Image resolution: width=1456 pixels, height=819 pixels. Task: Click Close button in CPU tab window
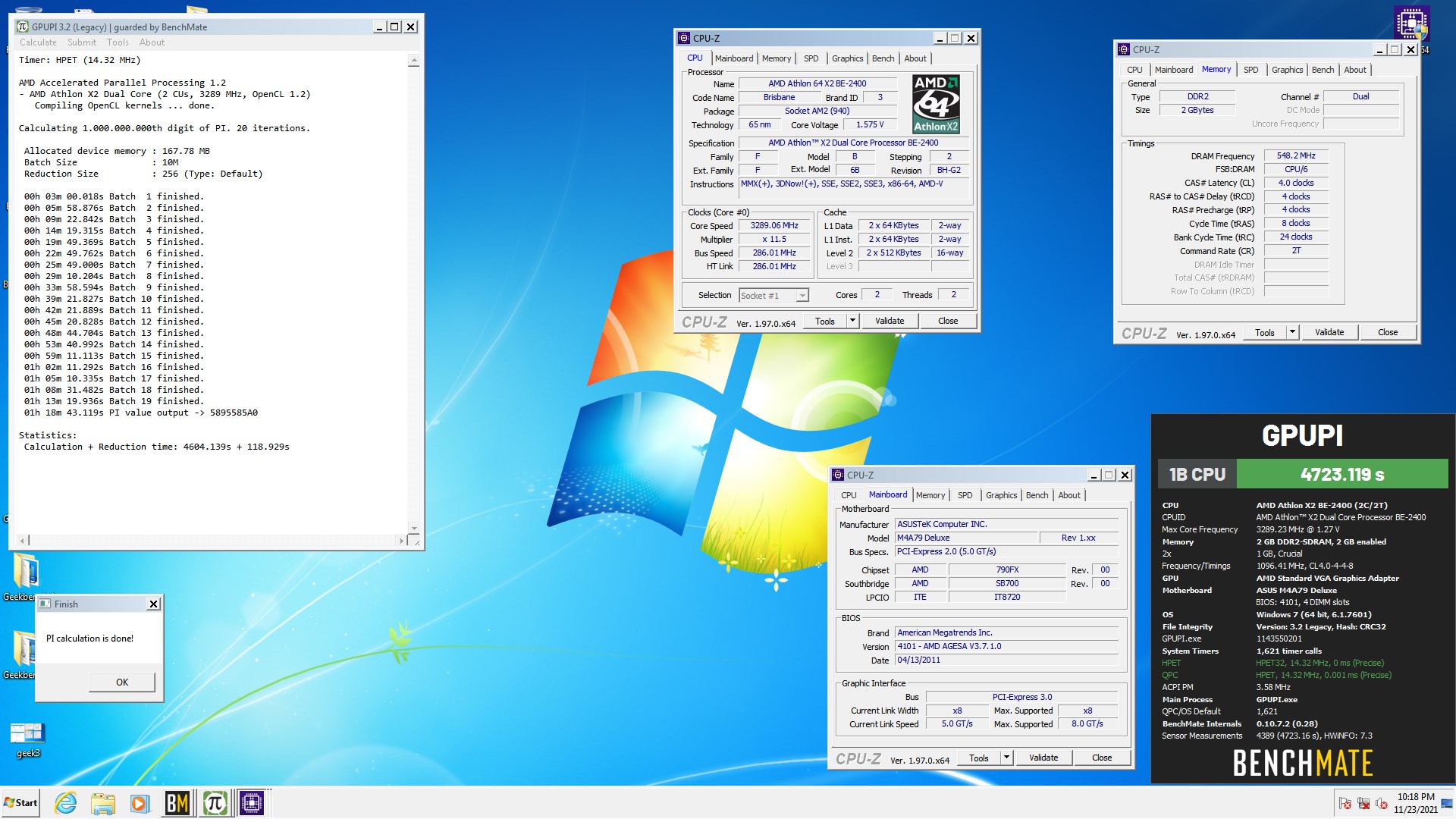(x=948, y=321)
